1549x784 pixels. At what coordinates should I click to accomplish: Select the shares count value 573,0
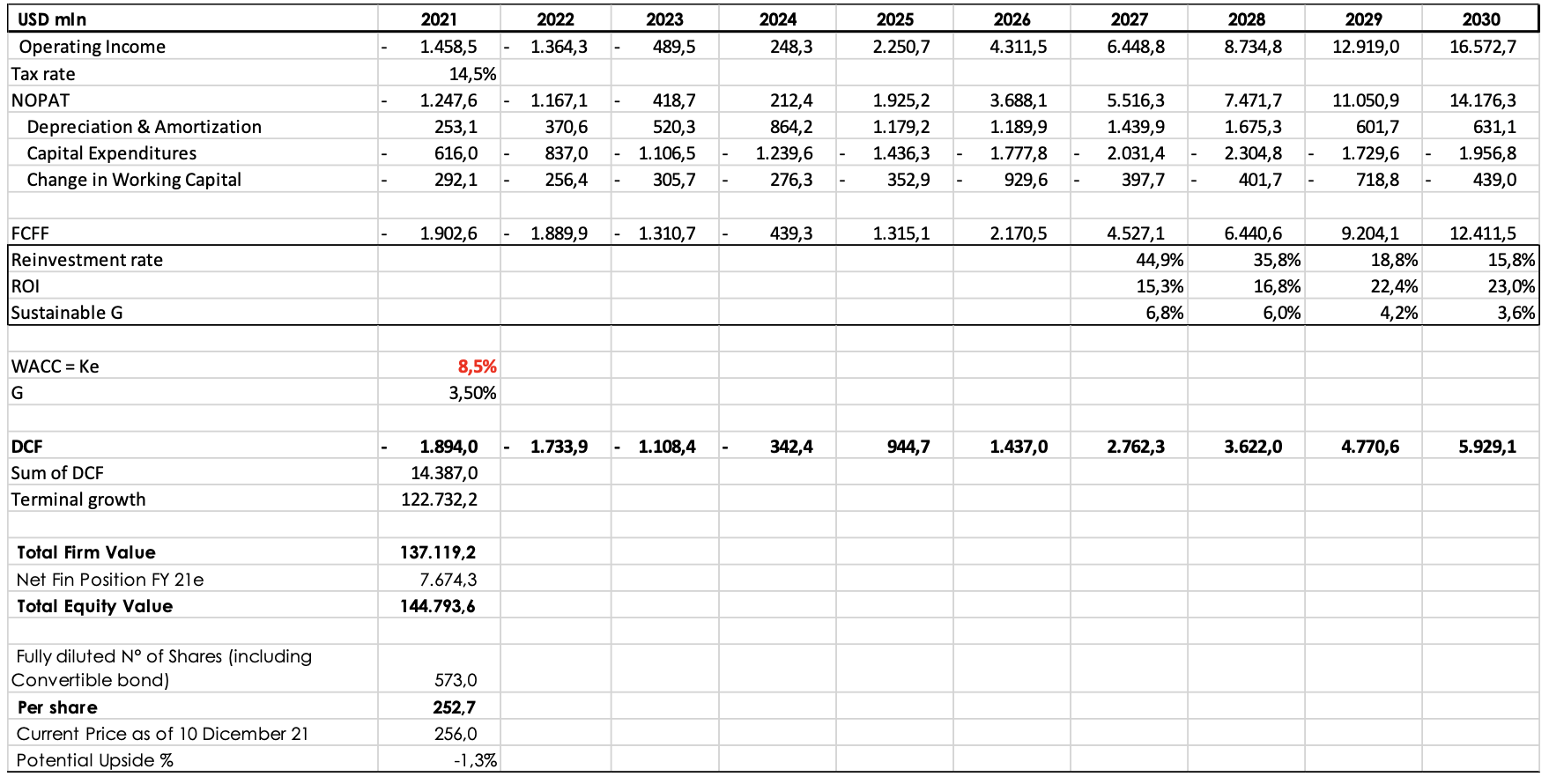pos(456,680)
